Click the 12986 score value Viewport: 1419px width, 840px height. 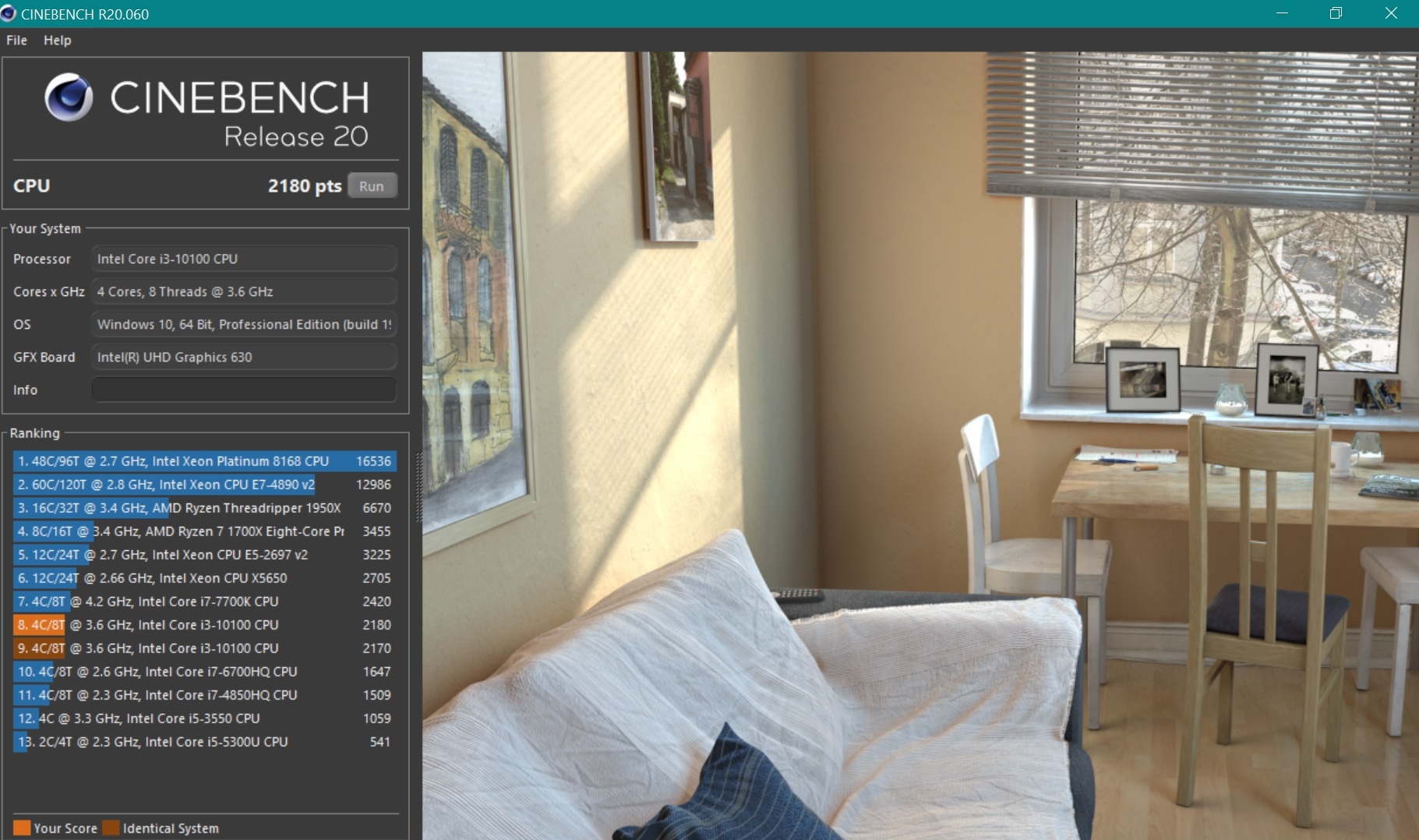pyautogui.click(x=373, y=485)
